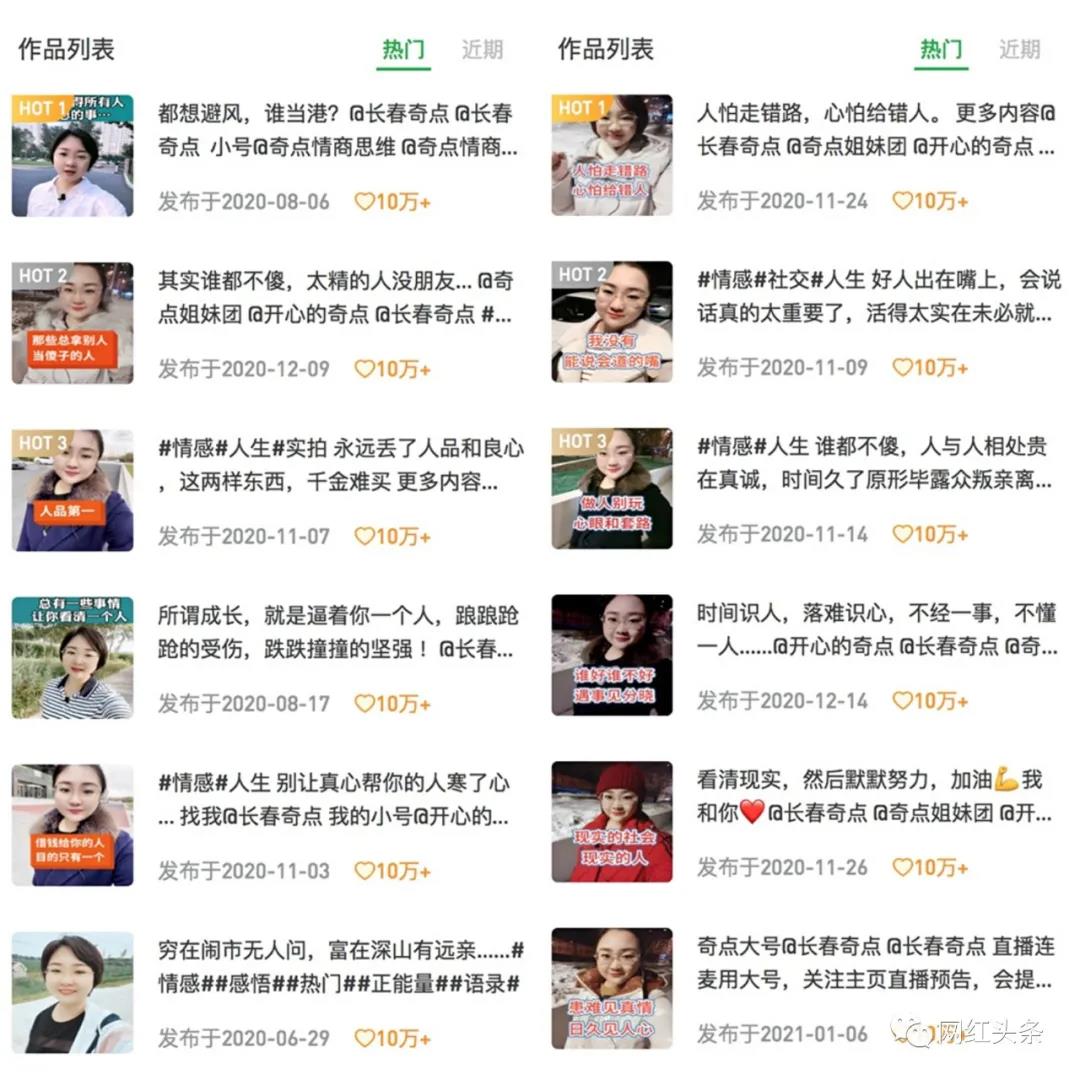The width and height of the screenshot is (1080, 1080).
Task: Tap heart icon beside 2020-12-14 post
Action: [x=902, y=700]
